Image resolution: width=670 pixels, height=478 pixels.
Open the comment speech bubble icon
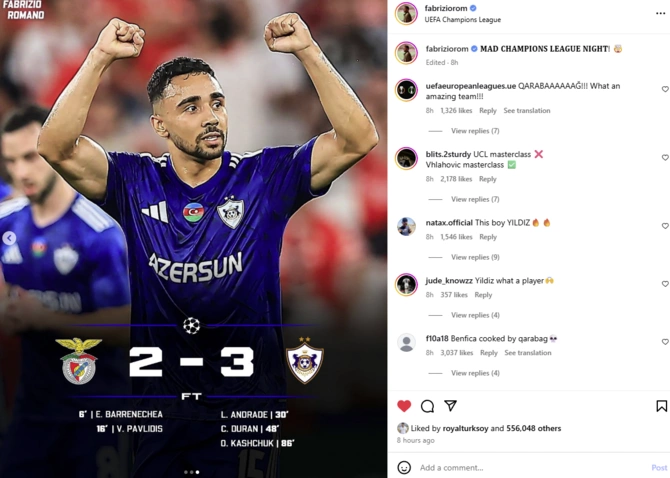(427, 406)
